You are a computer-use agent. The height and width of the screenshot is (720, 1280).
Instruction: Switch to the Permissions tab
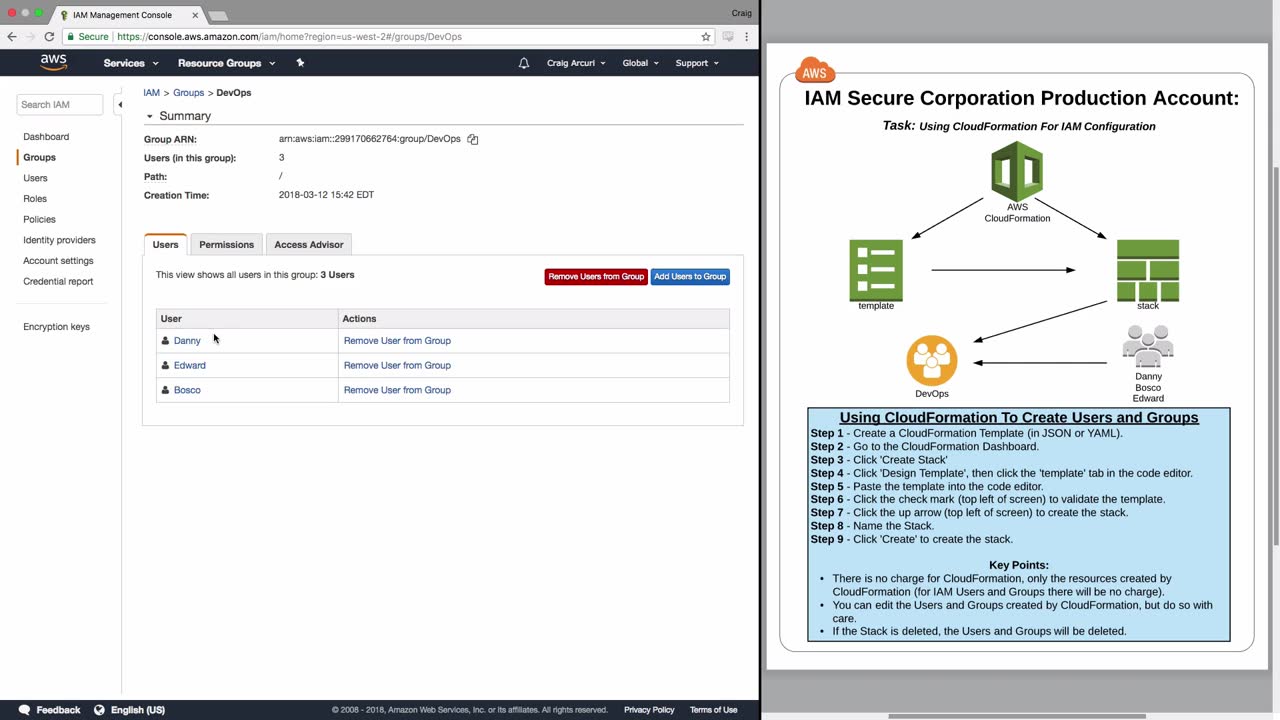tap(227, 244)
